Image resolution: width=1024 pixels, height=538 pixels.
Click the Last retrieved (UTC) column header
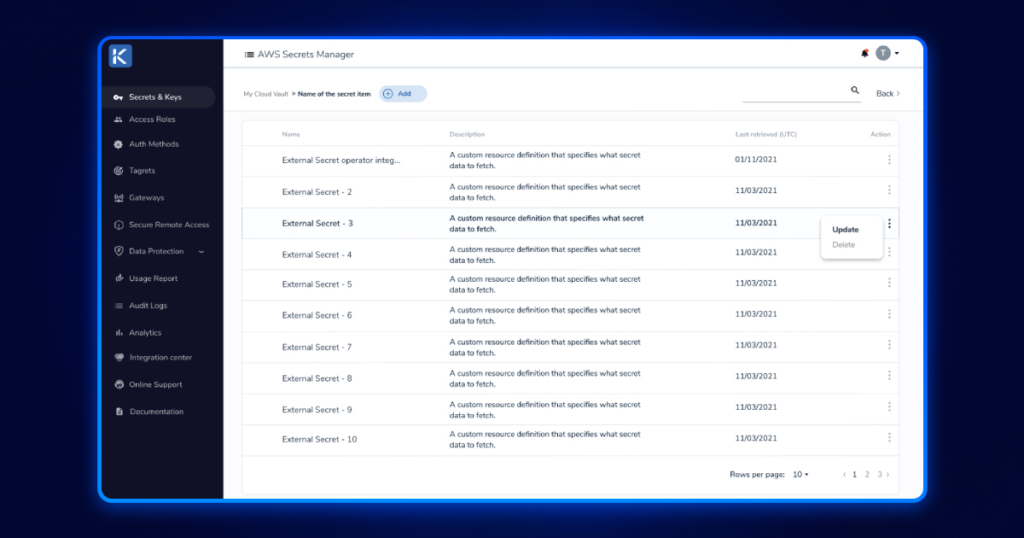coord(765,134)
